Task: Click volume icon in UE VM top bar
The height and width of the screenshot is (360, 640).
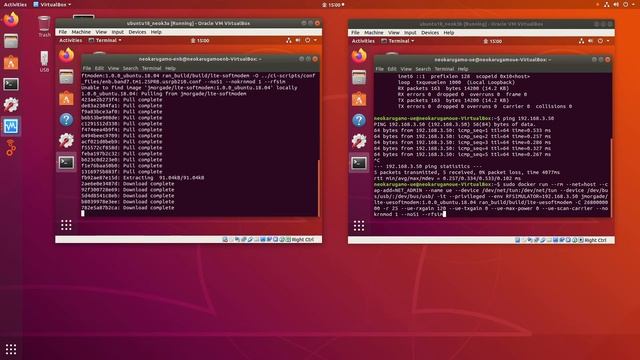Action: [591, 41]
